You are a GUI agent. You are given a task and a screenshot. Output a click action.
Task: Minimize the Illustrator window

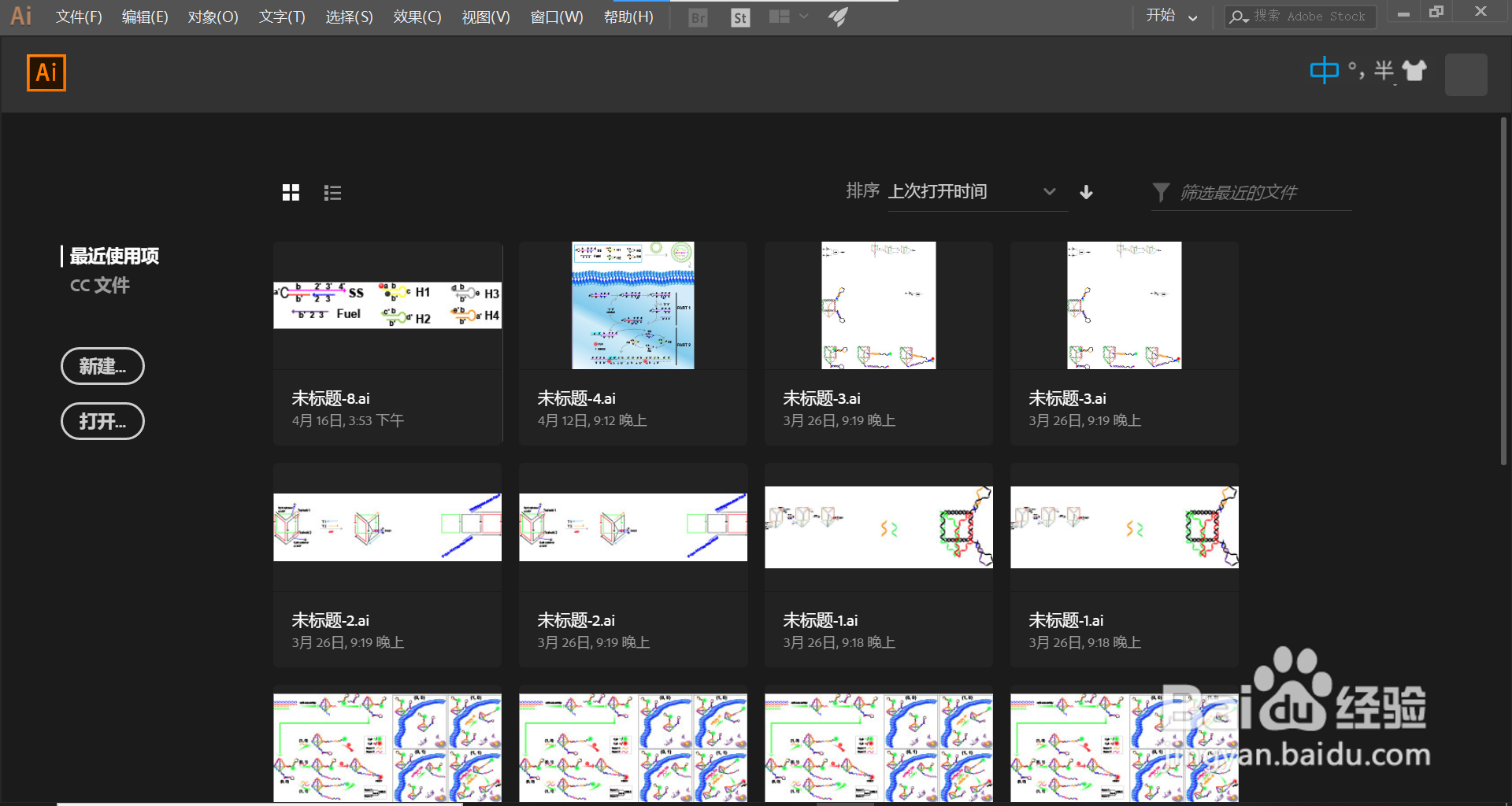tap(1403, 13)
